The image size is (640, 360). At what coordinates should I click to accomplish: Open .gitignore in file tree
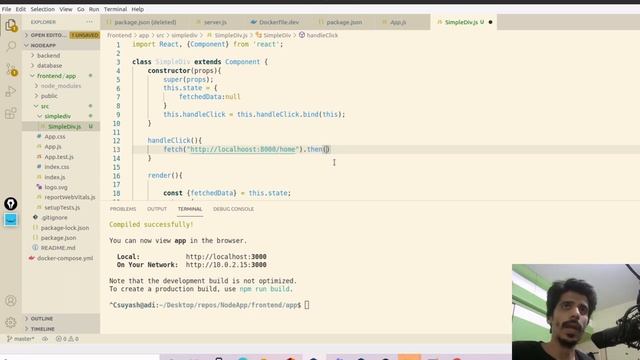tap(54, 218)
